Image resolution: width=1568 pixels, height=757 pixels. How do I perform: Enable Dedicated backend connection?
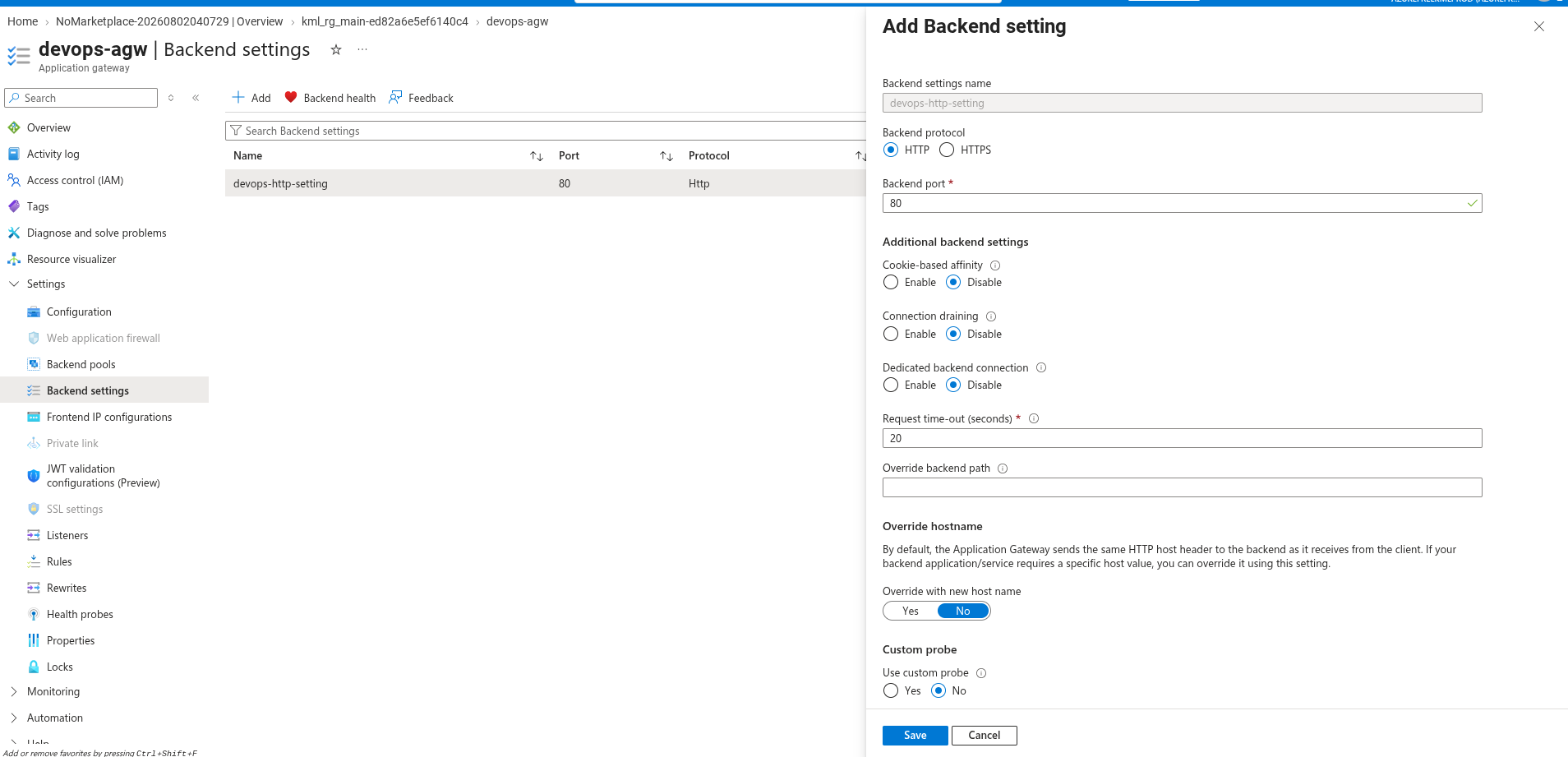[x=891, y=385]
